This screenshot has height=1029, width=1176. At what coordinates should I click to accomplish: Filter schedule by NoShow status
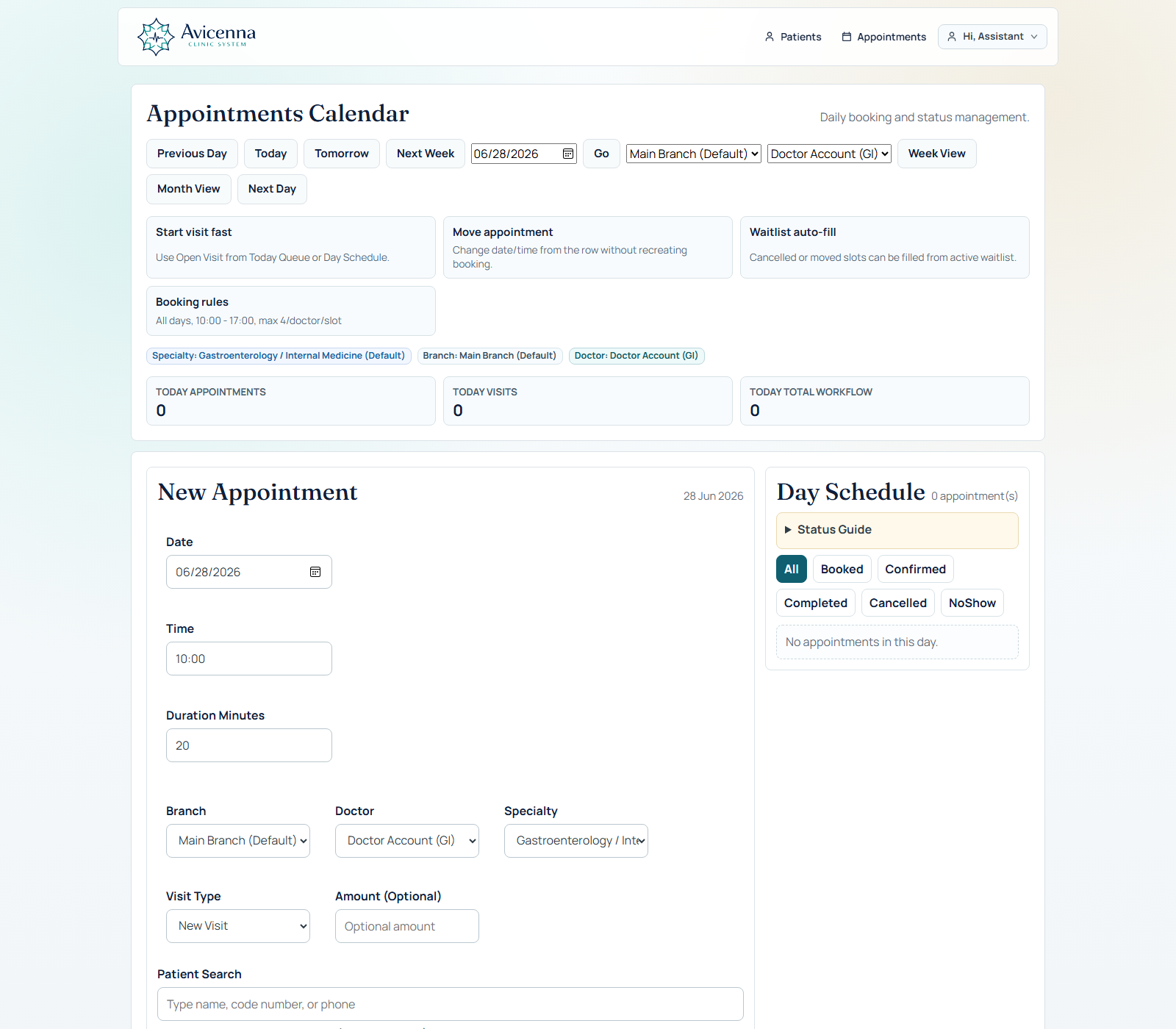click(972, 603)
